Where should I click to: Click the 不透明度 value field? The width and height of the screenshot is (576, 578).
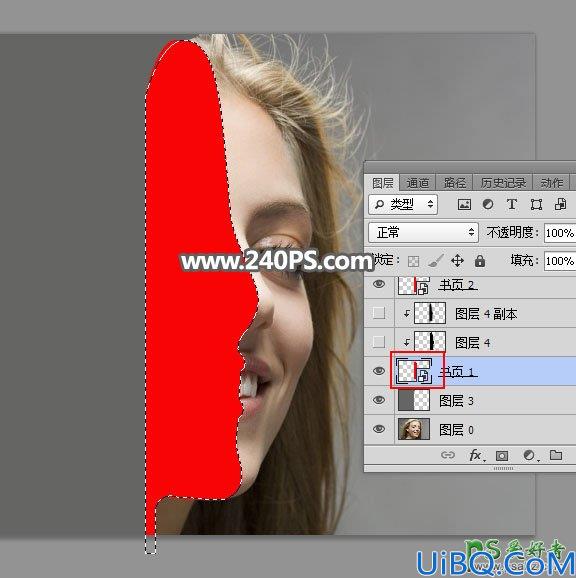tap(560, 233)
